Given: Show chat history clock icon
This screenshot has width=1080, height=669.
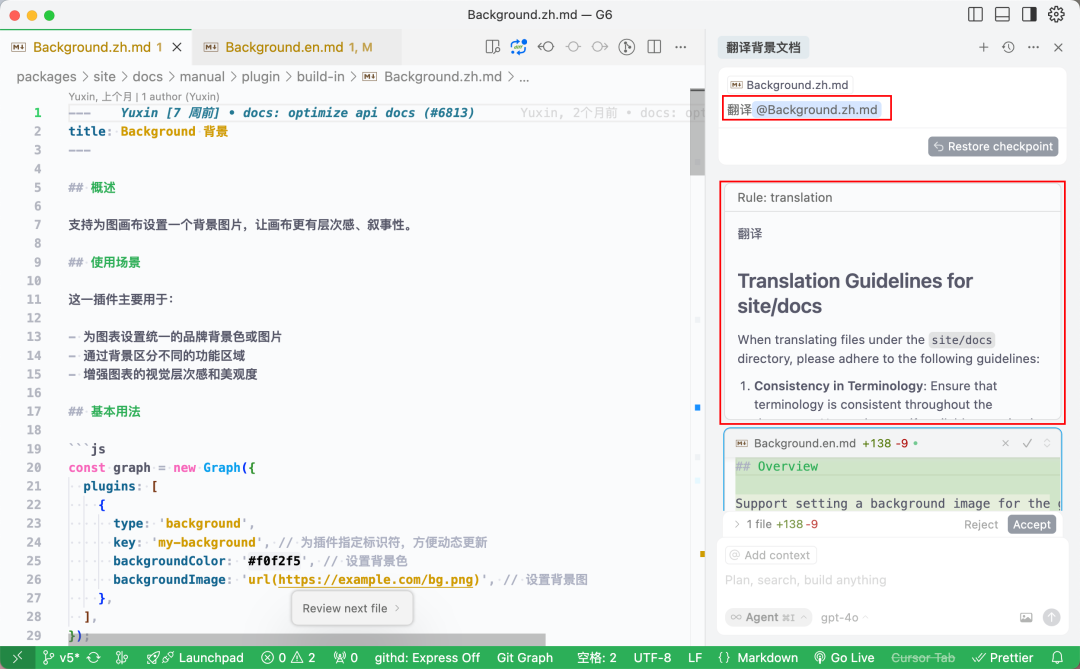Looking at the screenshot, I should (1008, 47).
